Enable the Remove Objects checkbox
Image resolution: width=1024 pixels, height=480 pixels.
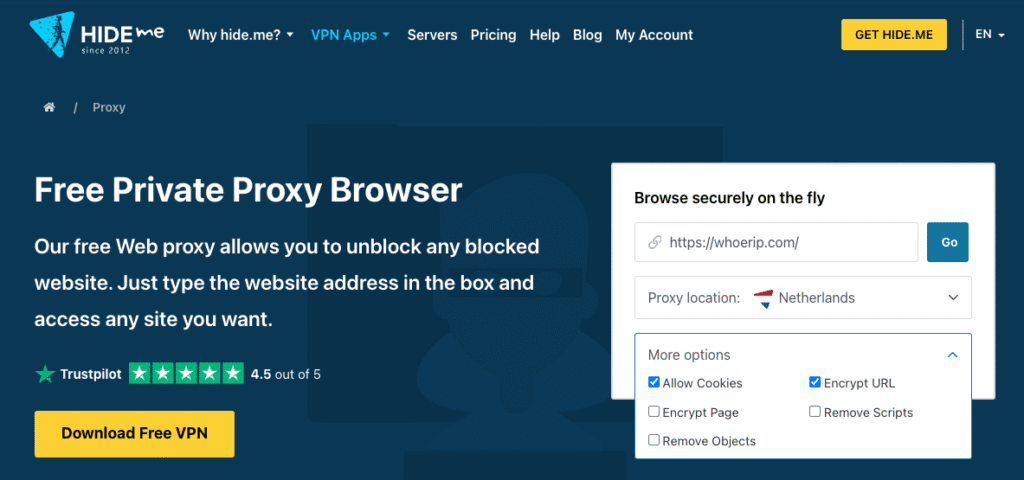coord(654,440)
